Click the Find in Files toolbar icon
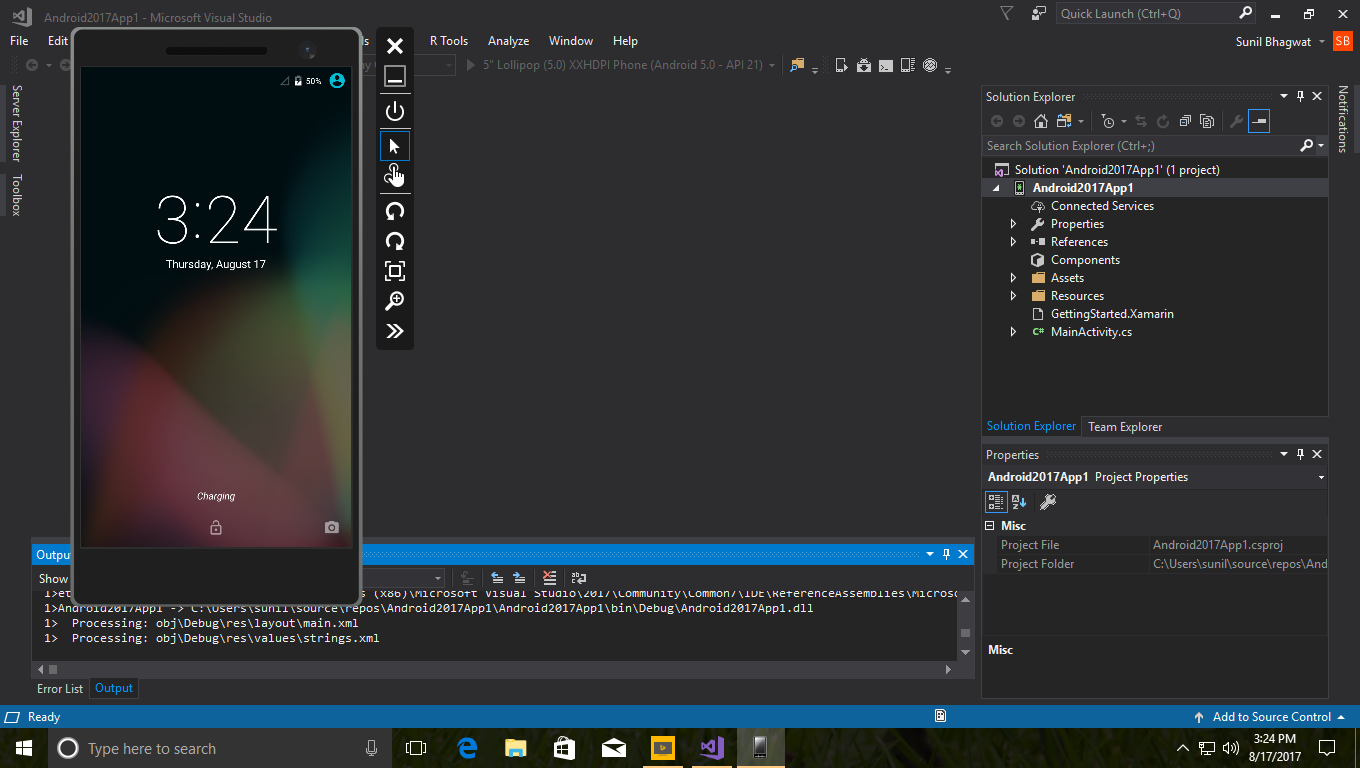The image size is (1360, 768). coord(797,65)
